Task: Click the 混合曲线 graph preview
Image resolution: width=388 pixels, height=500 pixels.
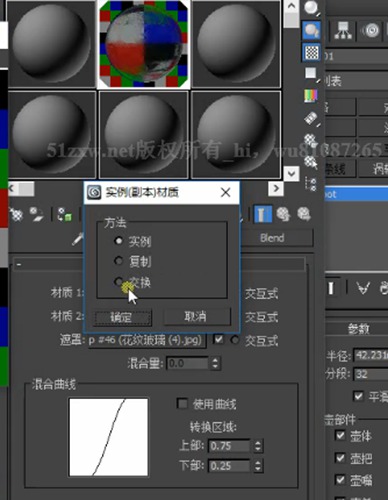Action: (x=109, y=437)
